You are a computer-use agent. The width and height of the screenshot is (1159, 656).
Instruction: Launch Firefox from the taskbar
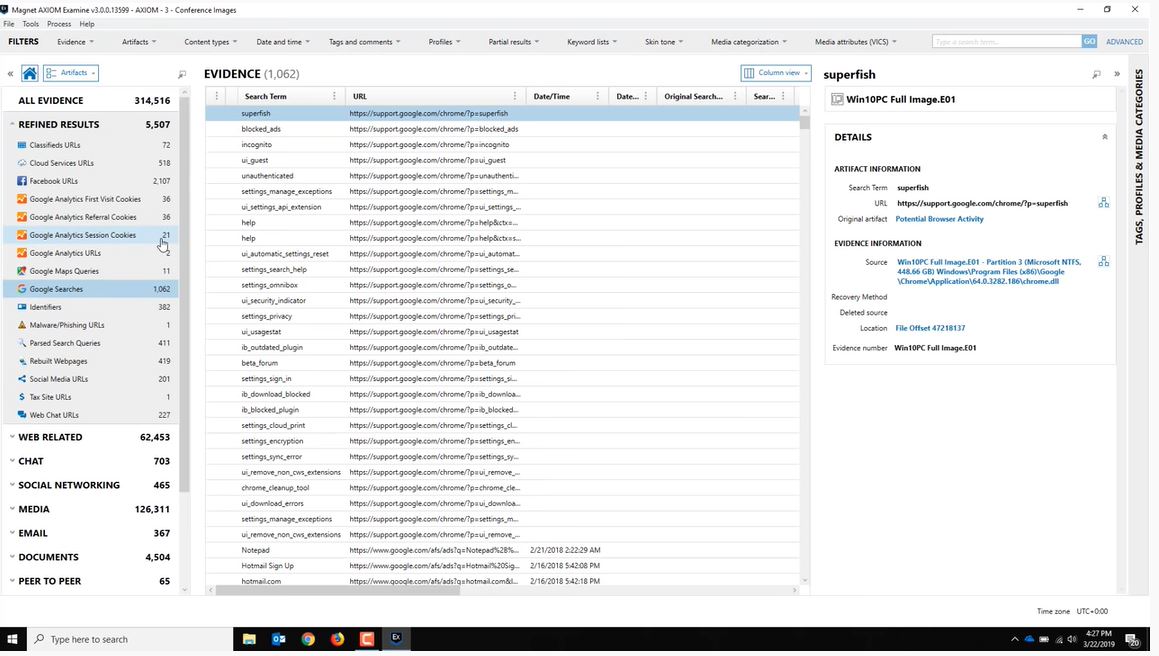tap(337, 639)
